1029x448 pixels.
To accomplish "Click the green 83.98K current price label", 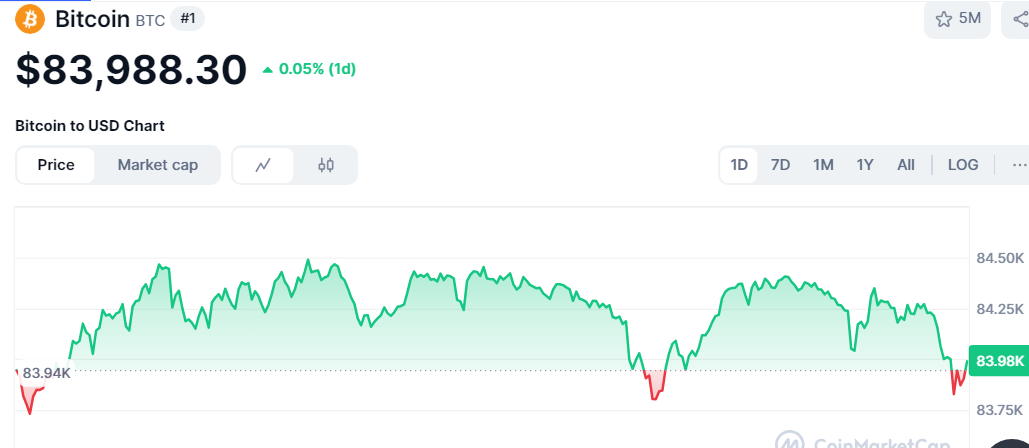I will (999, 361).
